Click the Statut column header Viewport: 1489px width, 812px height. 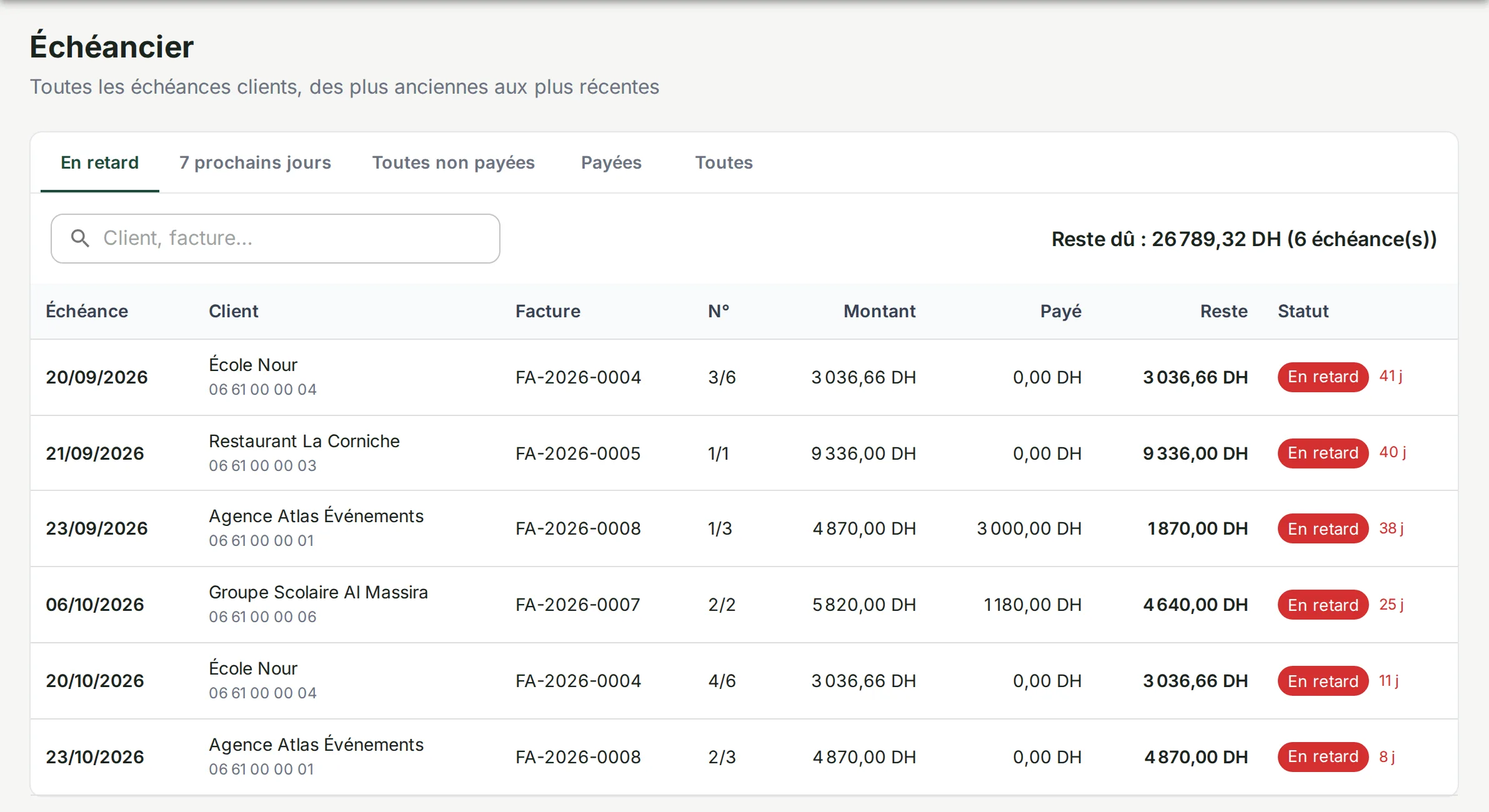[x=1303, y=311]
